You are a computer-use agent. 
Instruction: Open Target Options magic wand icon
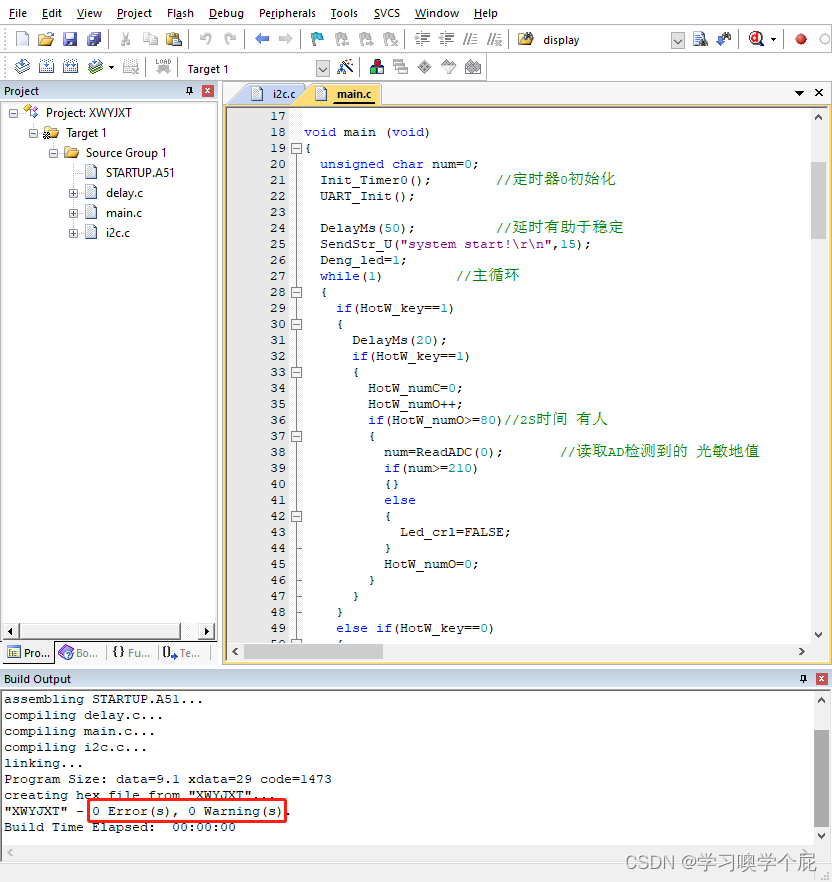coord(345,67)
